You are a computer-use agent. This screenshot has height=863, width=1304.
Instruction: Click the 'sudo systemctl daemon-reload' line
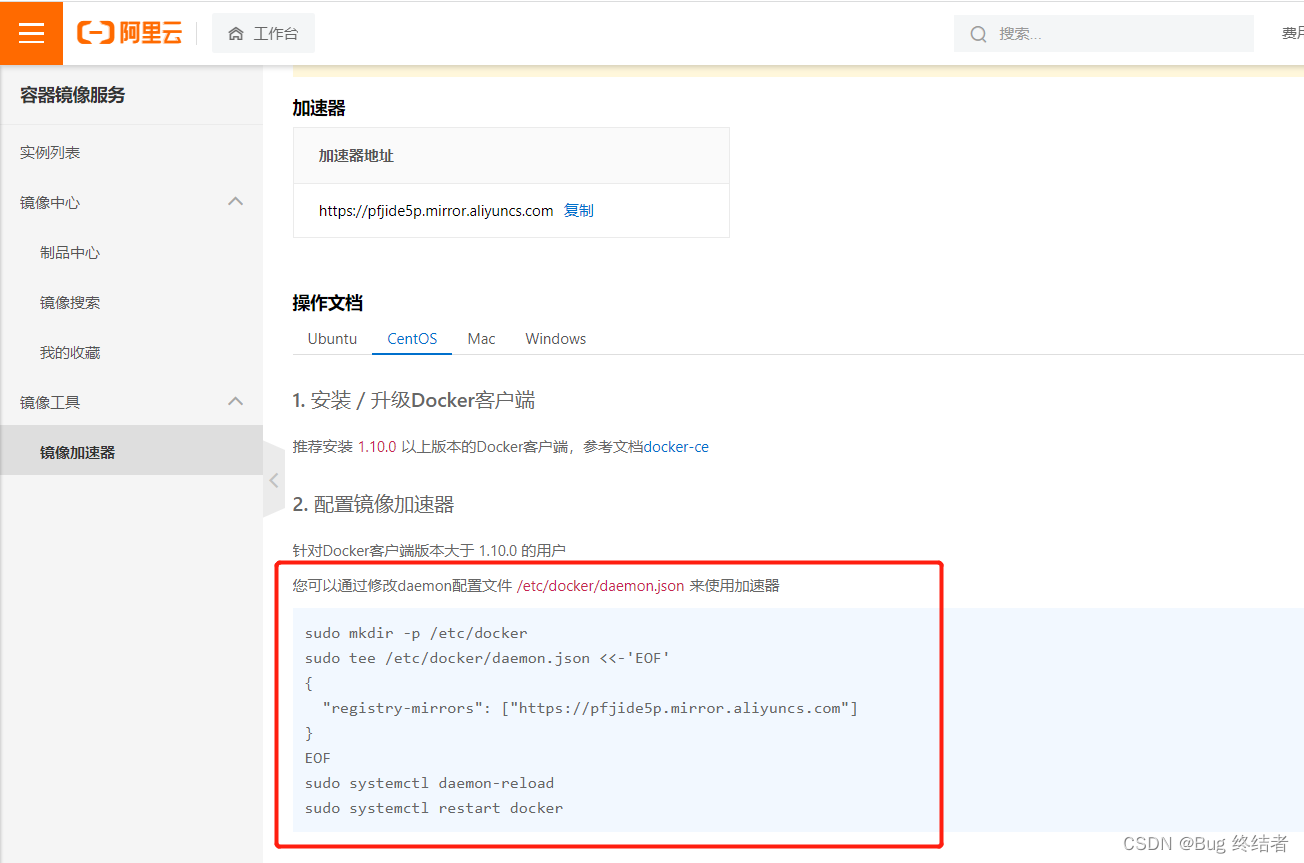429,783
